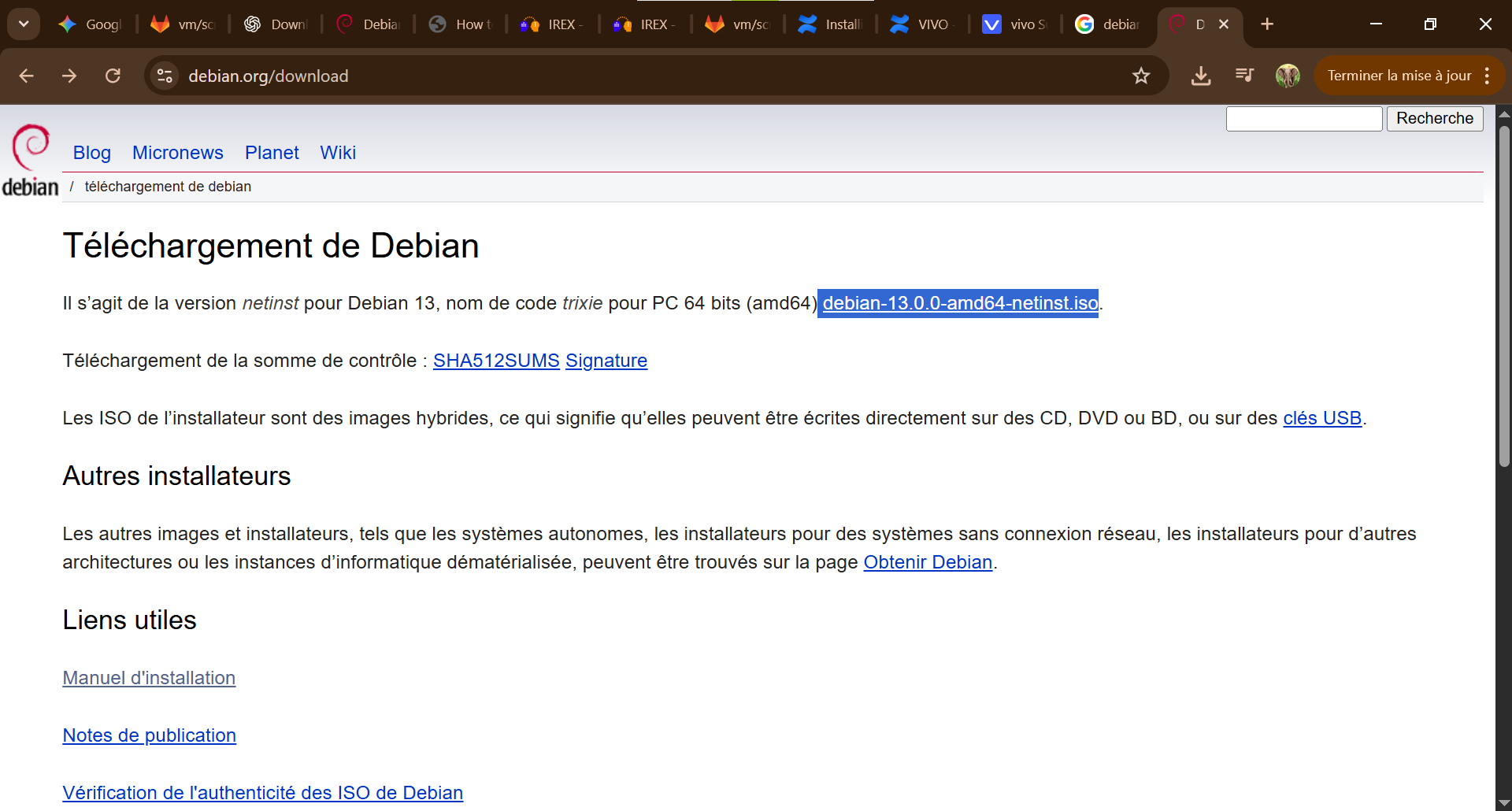Click the Liens utiles heading
1512x811 pixels.
129,620
